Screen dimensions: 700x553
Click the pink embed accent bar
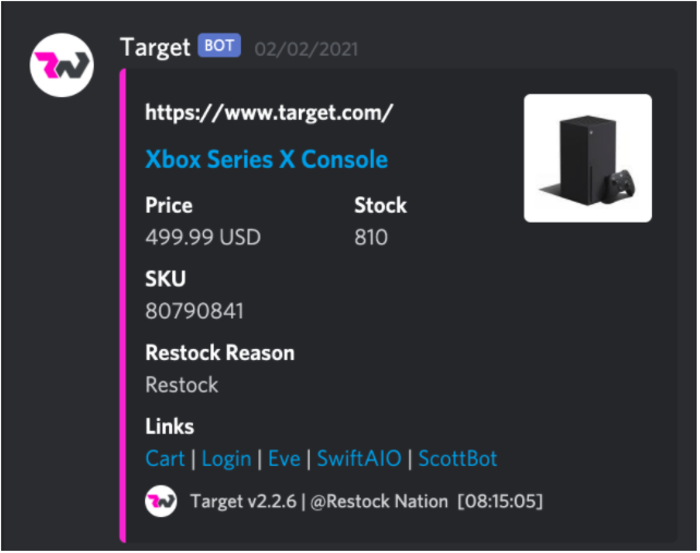[123, 306]
